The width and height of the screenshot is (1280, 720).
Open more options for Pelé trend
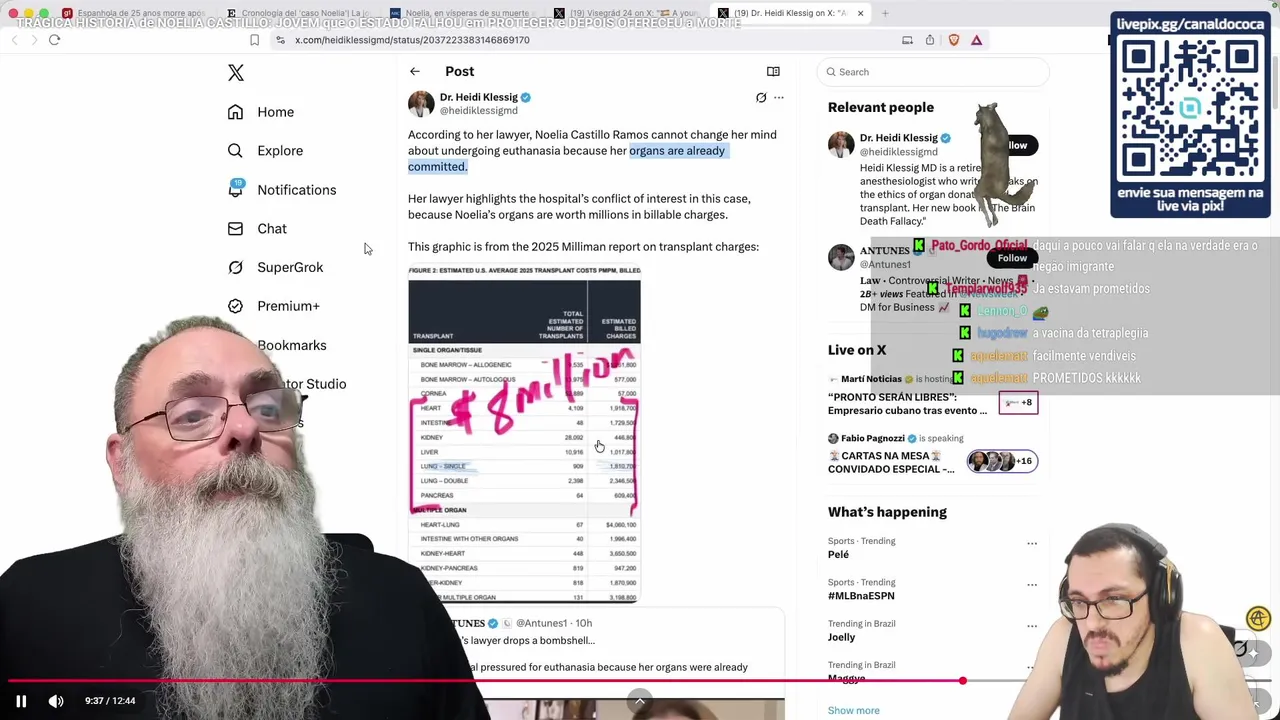1032,544
